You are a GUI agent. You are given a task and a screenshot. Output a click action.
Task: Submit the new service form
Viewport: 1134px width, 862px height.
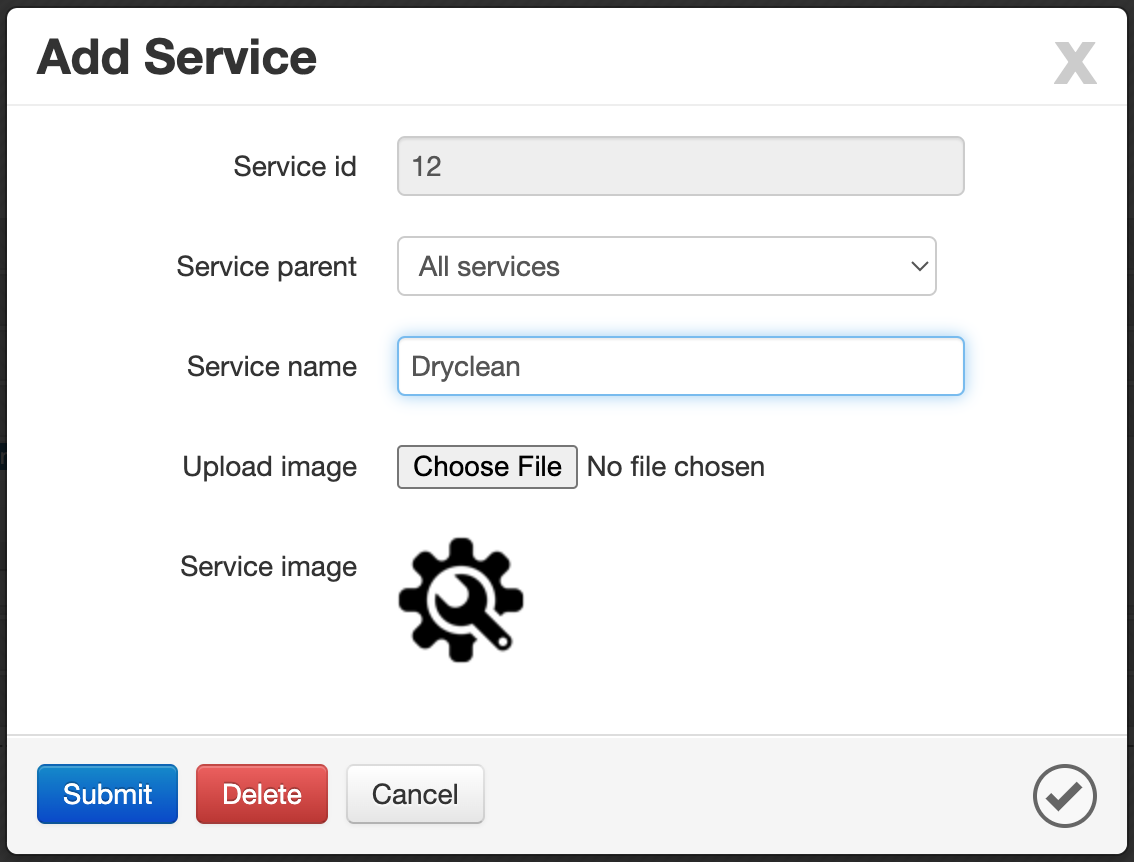pyautogui.click(x=107, y=794)
